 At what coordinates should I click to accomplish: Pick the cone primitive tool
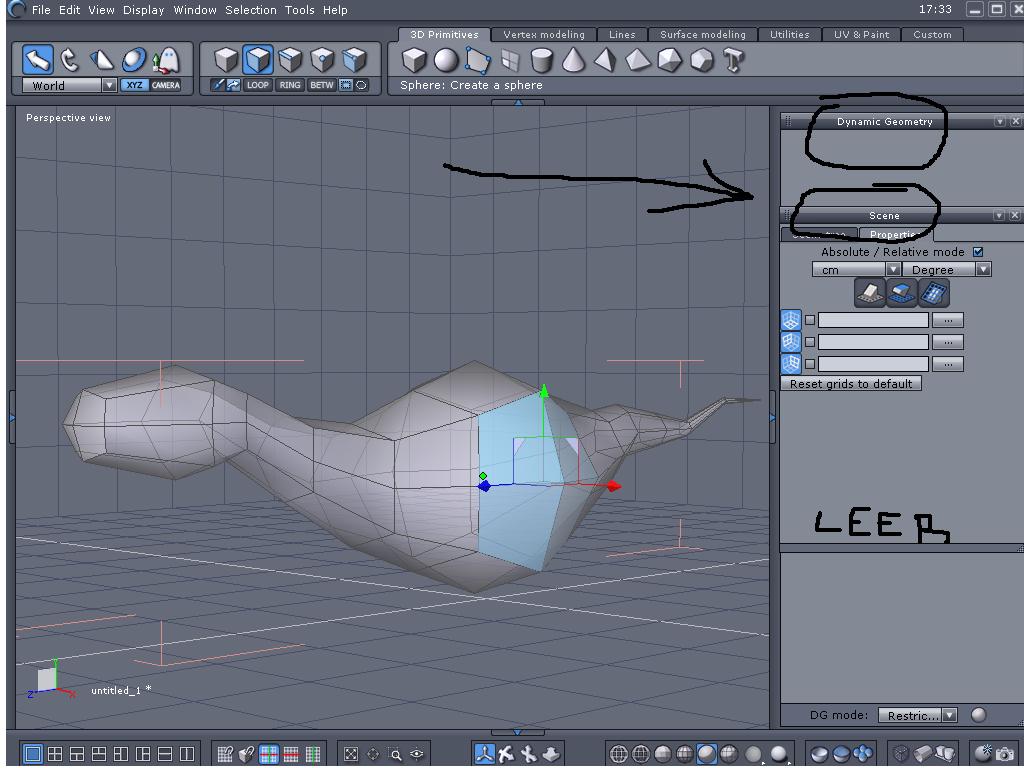[573, 60]
